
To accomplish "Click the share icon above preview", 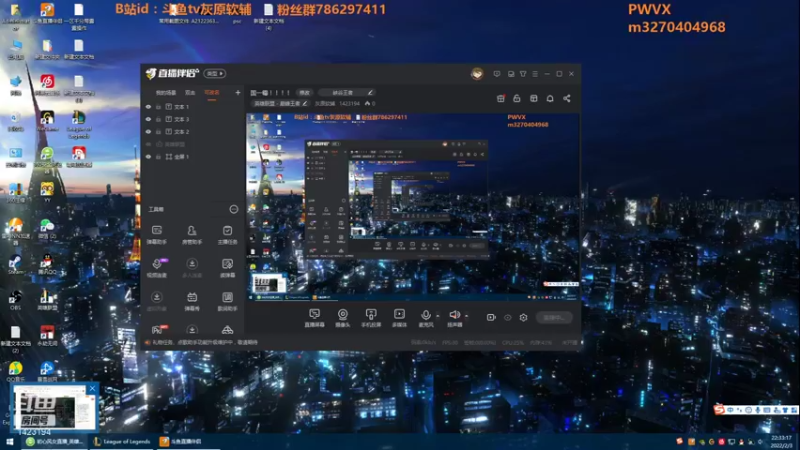I will tap(567, 98).
